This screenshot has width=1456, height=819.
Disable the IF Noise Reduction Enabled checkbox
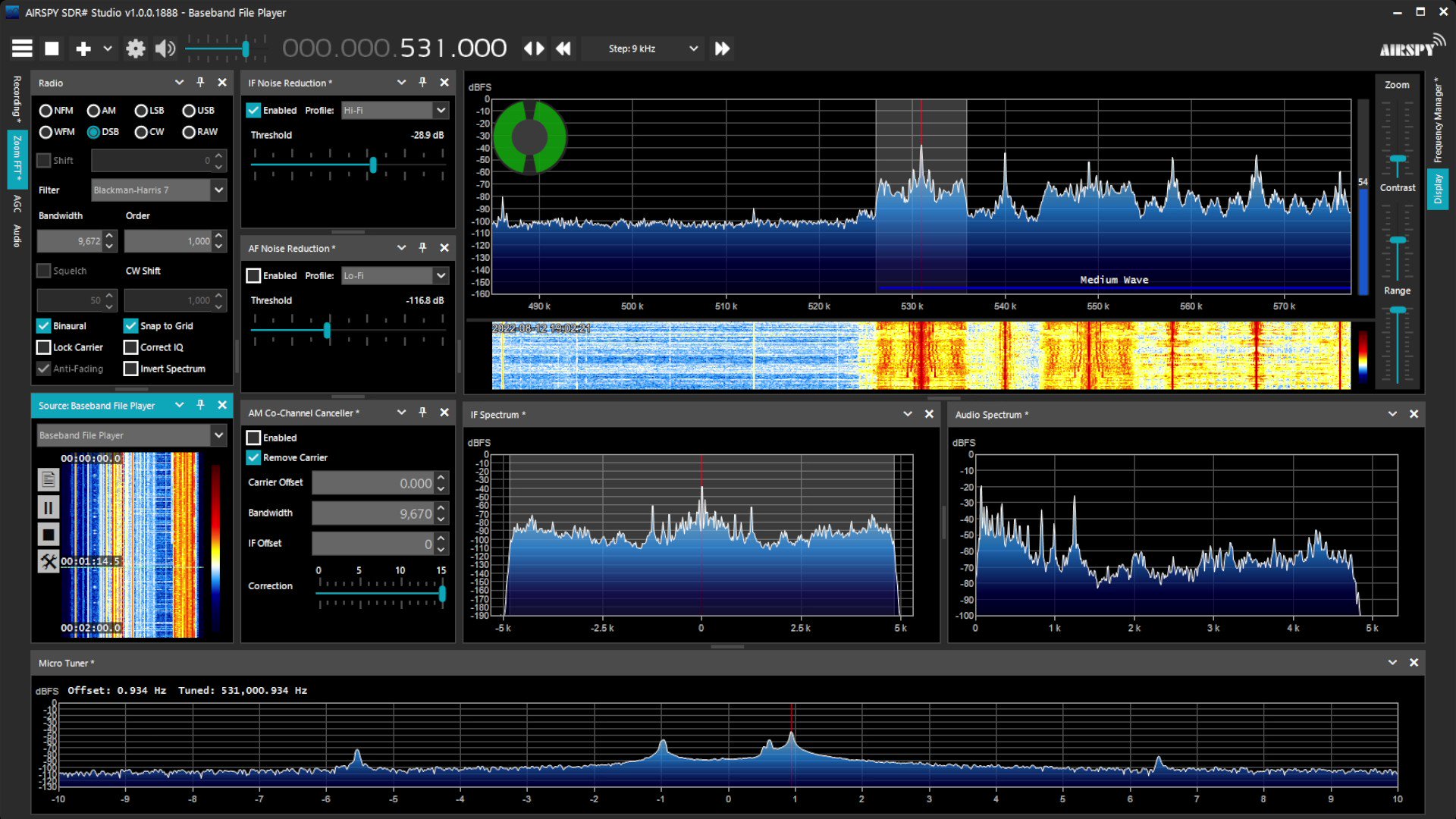click(254, 111)
